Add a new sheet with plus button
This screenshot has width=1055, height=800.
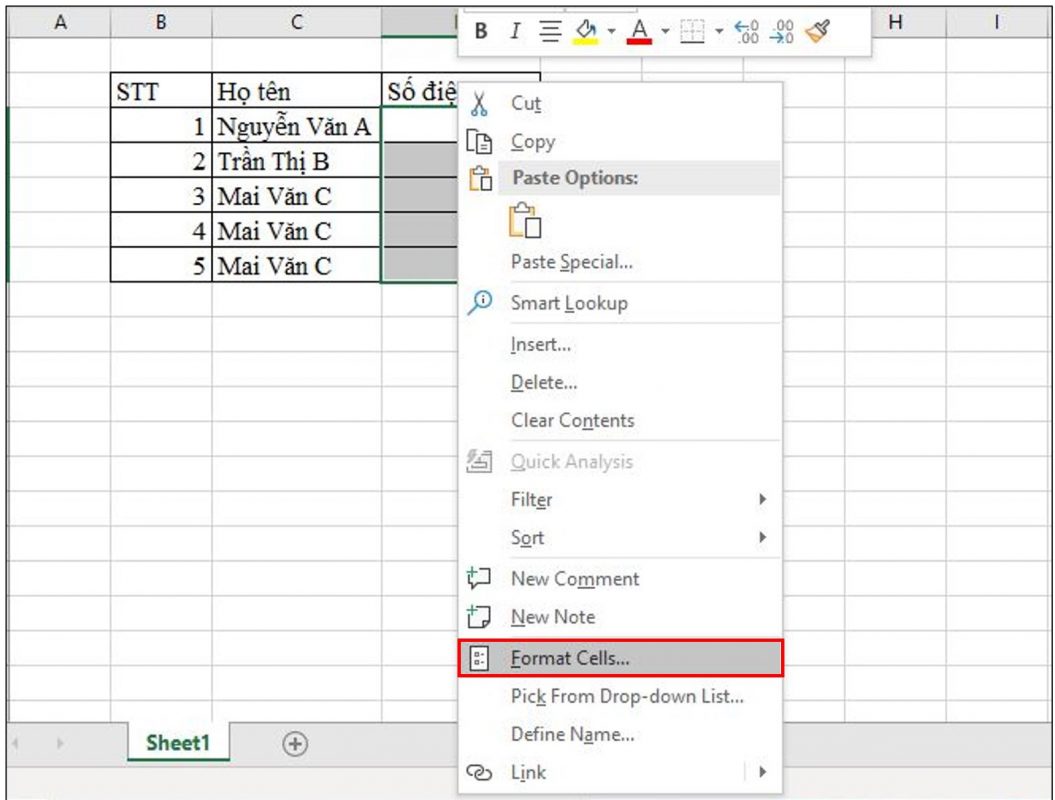tap(295, 743)
